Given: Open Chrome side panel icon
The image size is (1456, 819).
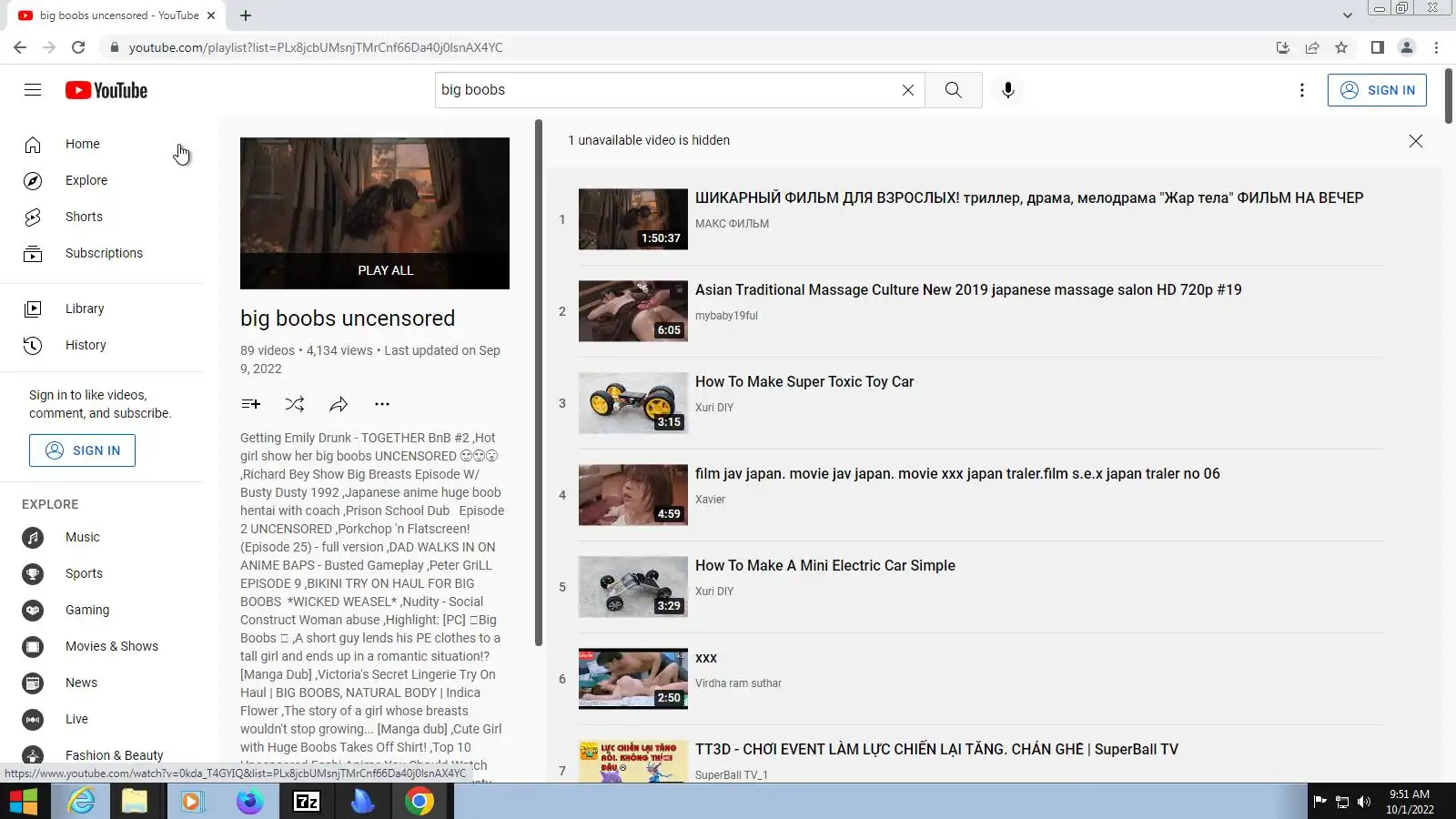Looking at the screenshot, I should 1378,47.
